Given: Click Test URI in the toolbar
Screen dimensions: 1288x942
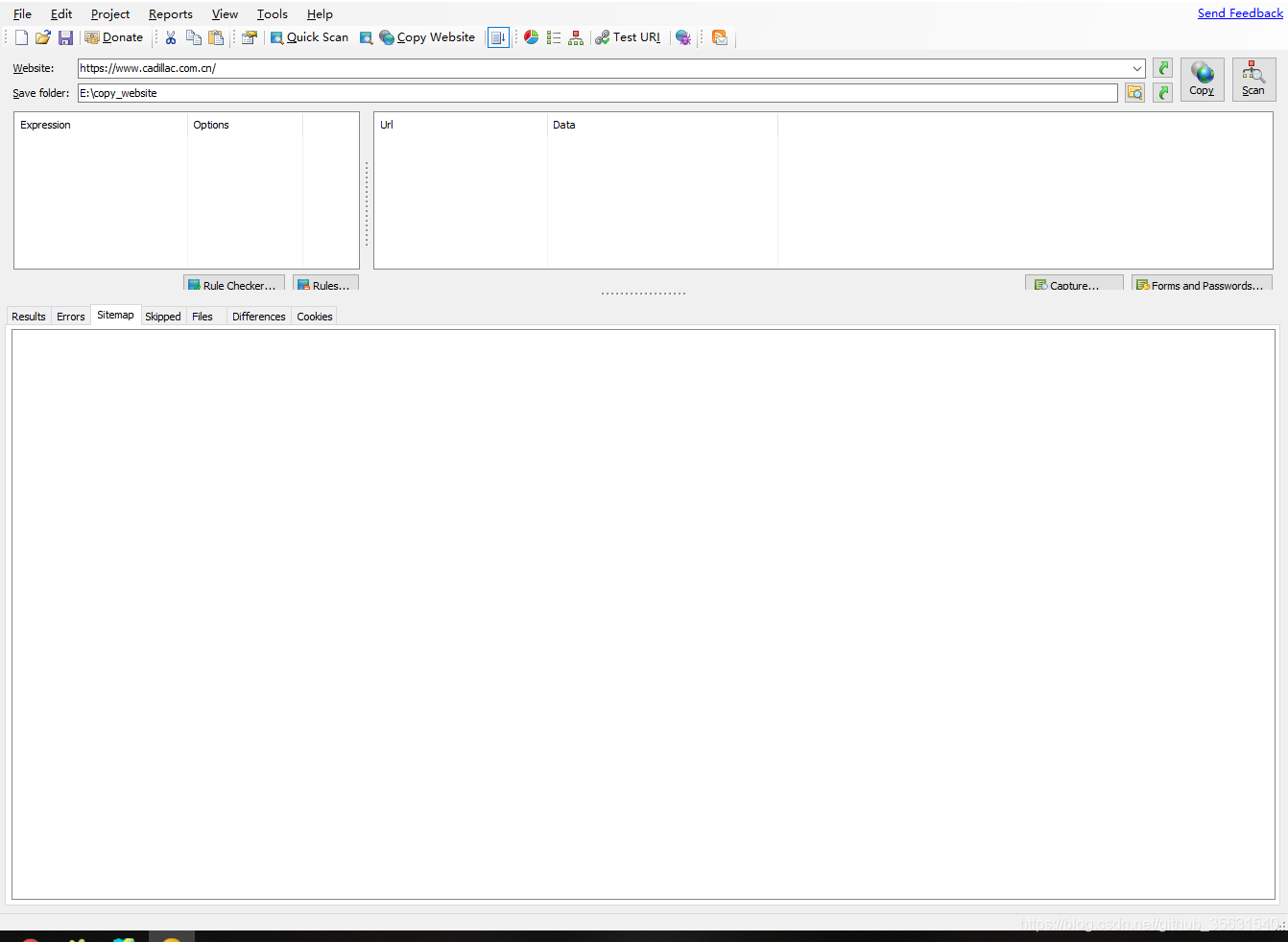Looking at the screenshot, I should [x=628, y=37].
